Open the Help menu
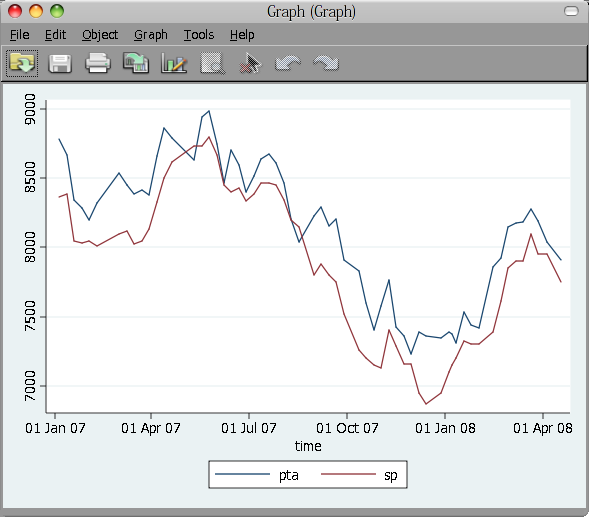 pos(242,35)
